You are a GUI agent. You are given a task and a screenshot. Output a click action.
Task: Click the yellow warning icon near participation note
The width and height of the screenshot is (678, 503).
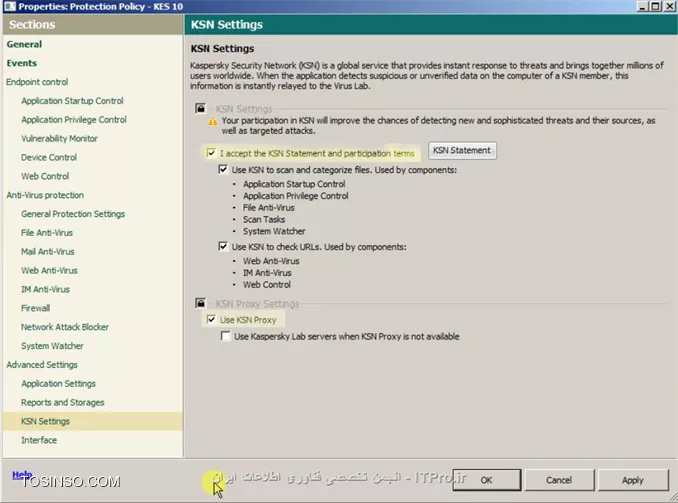tap(213, 122)
